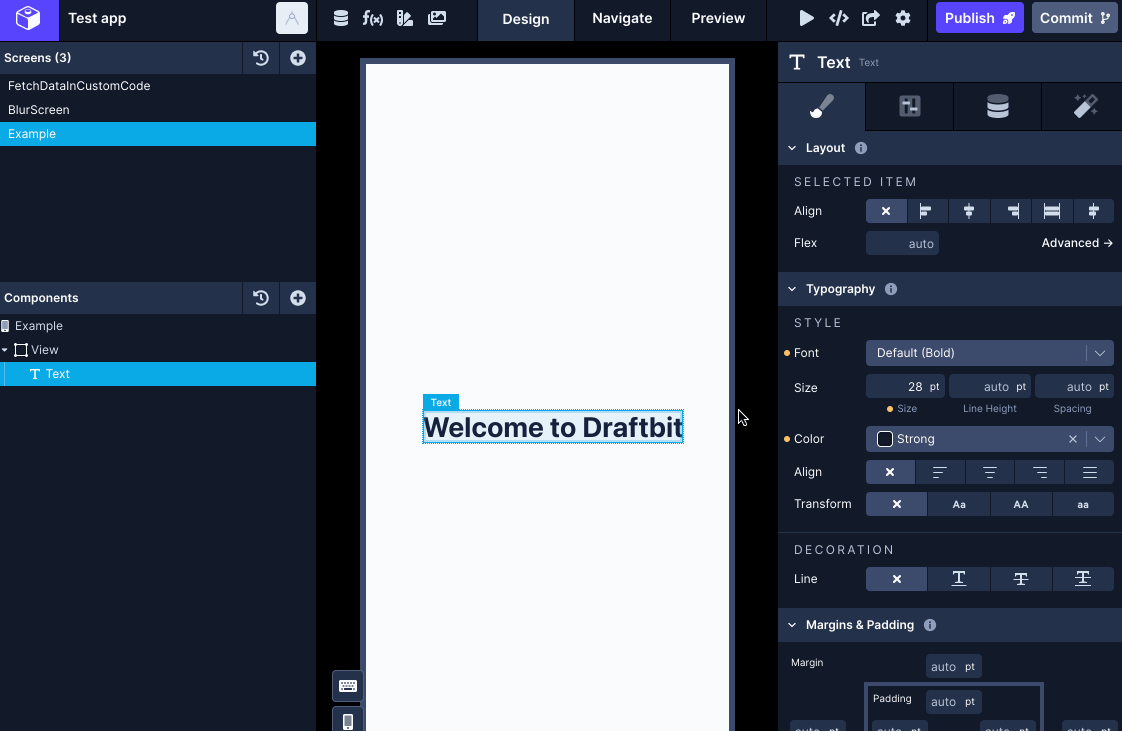Align text center in Typography
The image size is (1122, 731).
[x=990, y=472]
